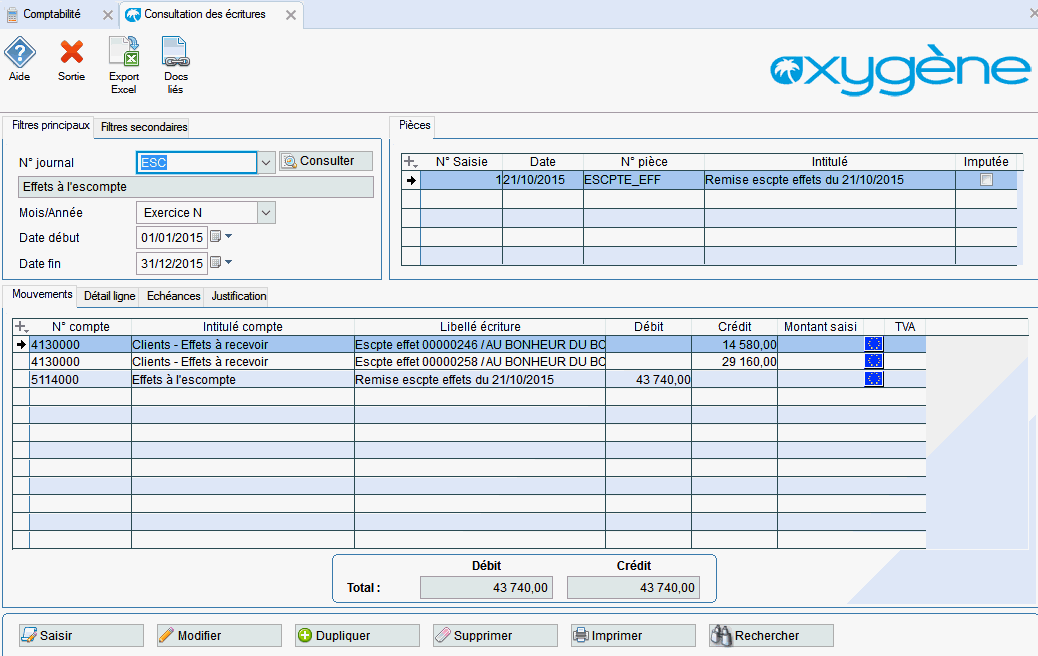Close the Consultation des écritures tab

291,15
